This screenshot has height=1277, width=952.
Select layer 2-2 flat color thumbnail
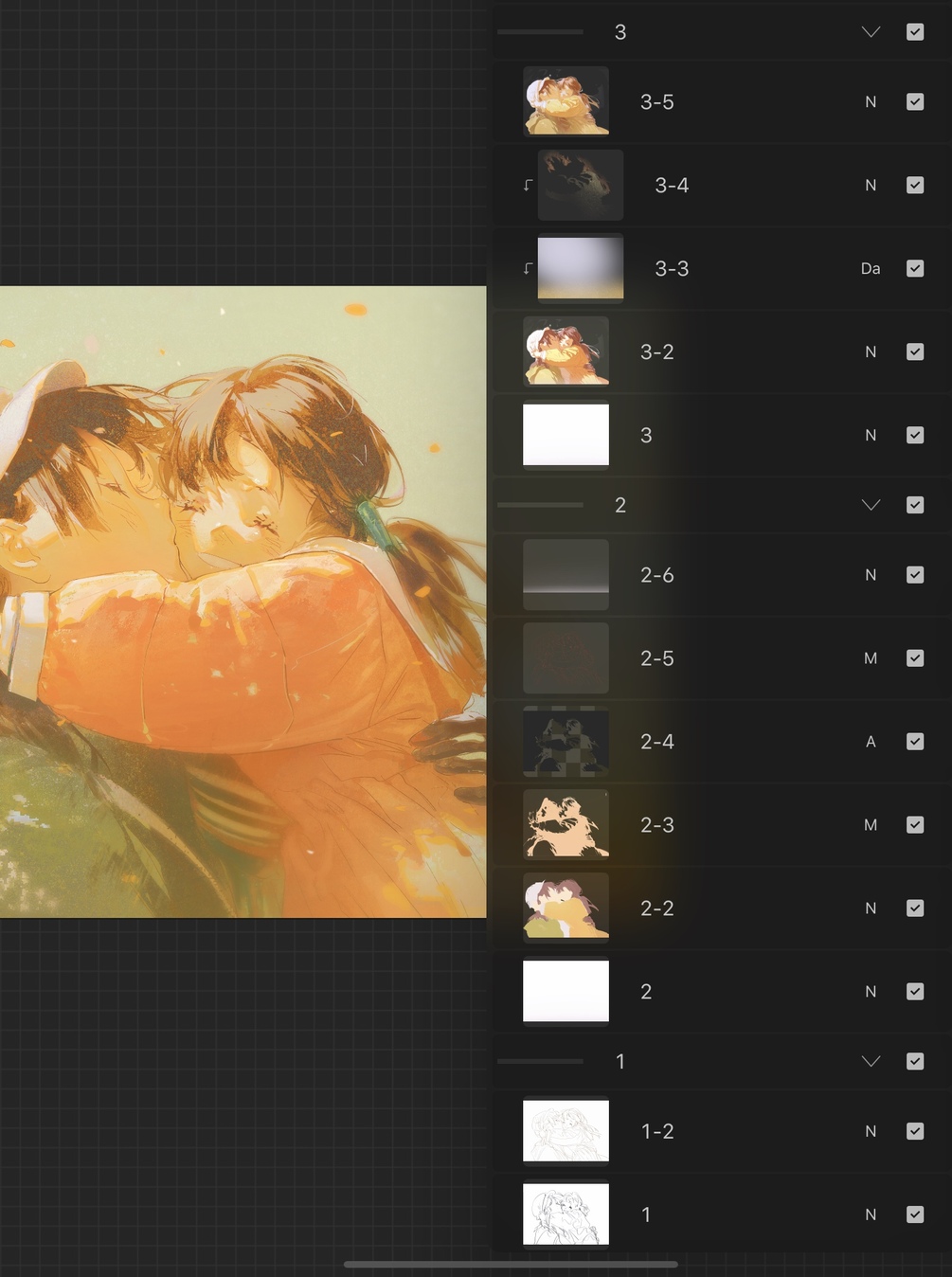[x=566, y=908]
